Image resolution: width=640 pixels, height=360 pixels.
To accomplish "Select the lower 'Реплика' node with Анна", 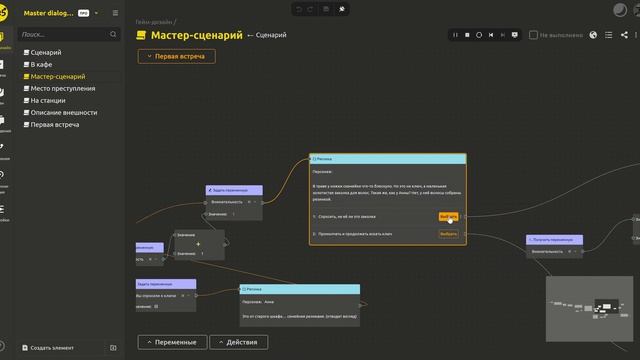I will click(x=300, y=305).
